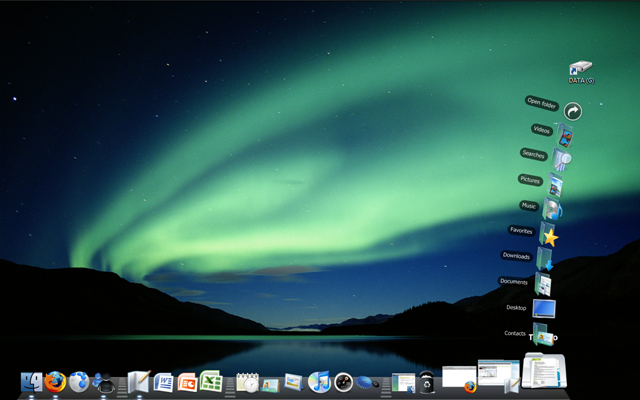Viewport: 640px width, 400px height.
Task: Open the calendar and clock icon
Action: [247, 382]
